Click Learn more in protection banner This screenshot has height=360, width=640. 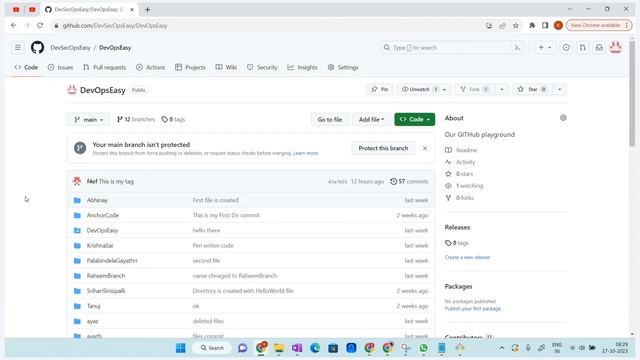305,153
